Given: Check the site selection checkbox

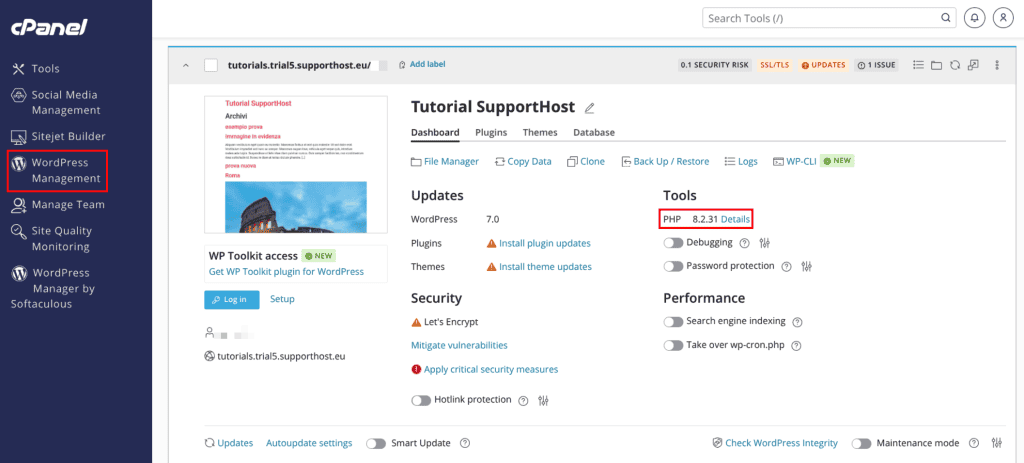Looking at the screenshot, I should 210,65.
